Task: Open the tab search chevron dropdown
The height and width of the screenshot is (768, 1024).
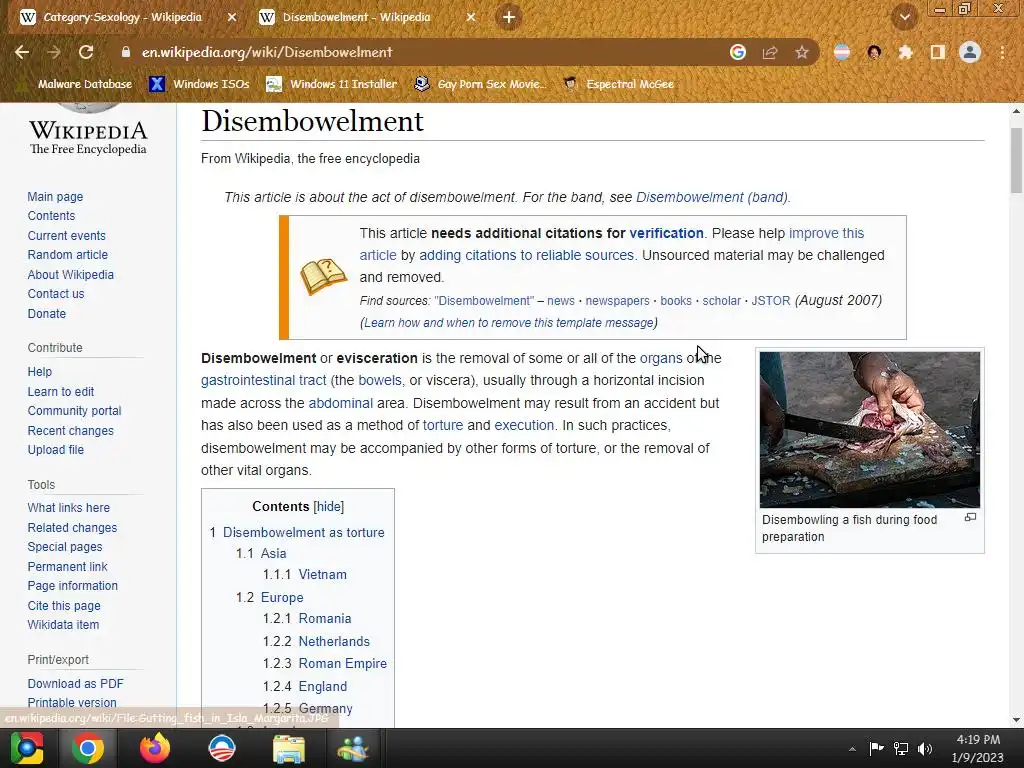Action: 905,18
